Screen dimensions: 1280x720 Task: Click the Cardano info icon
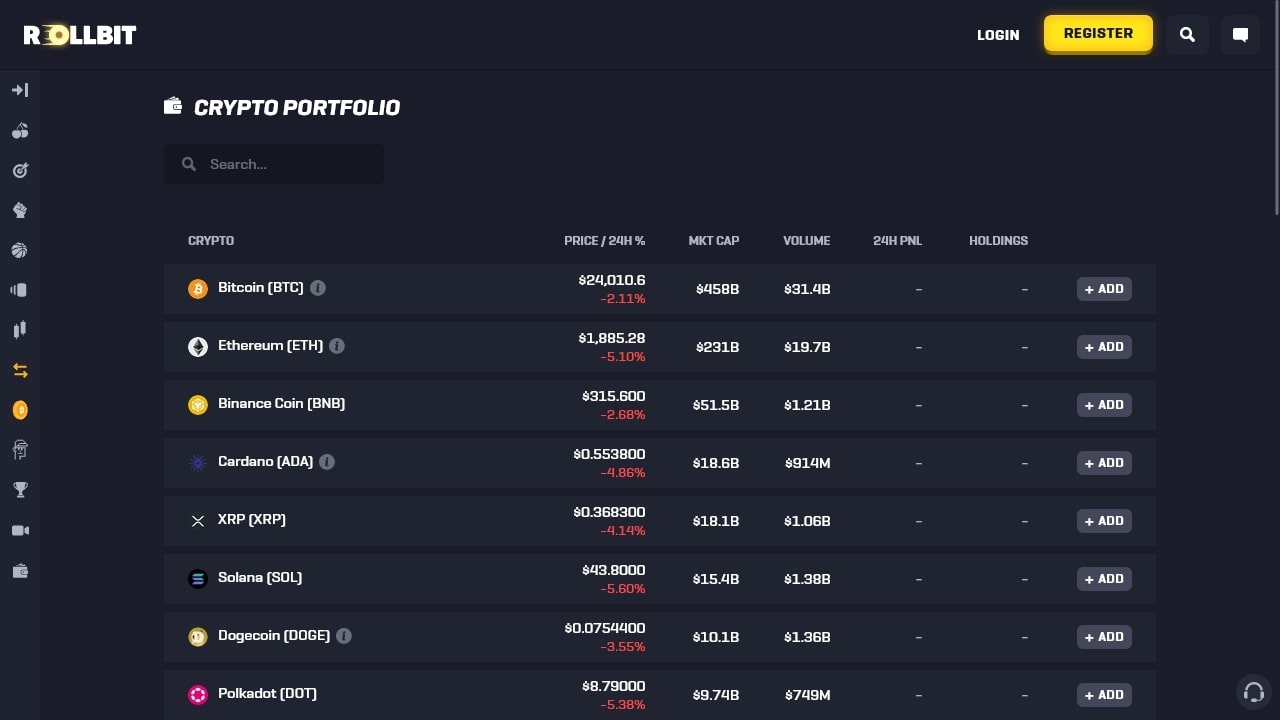point(327,462)
